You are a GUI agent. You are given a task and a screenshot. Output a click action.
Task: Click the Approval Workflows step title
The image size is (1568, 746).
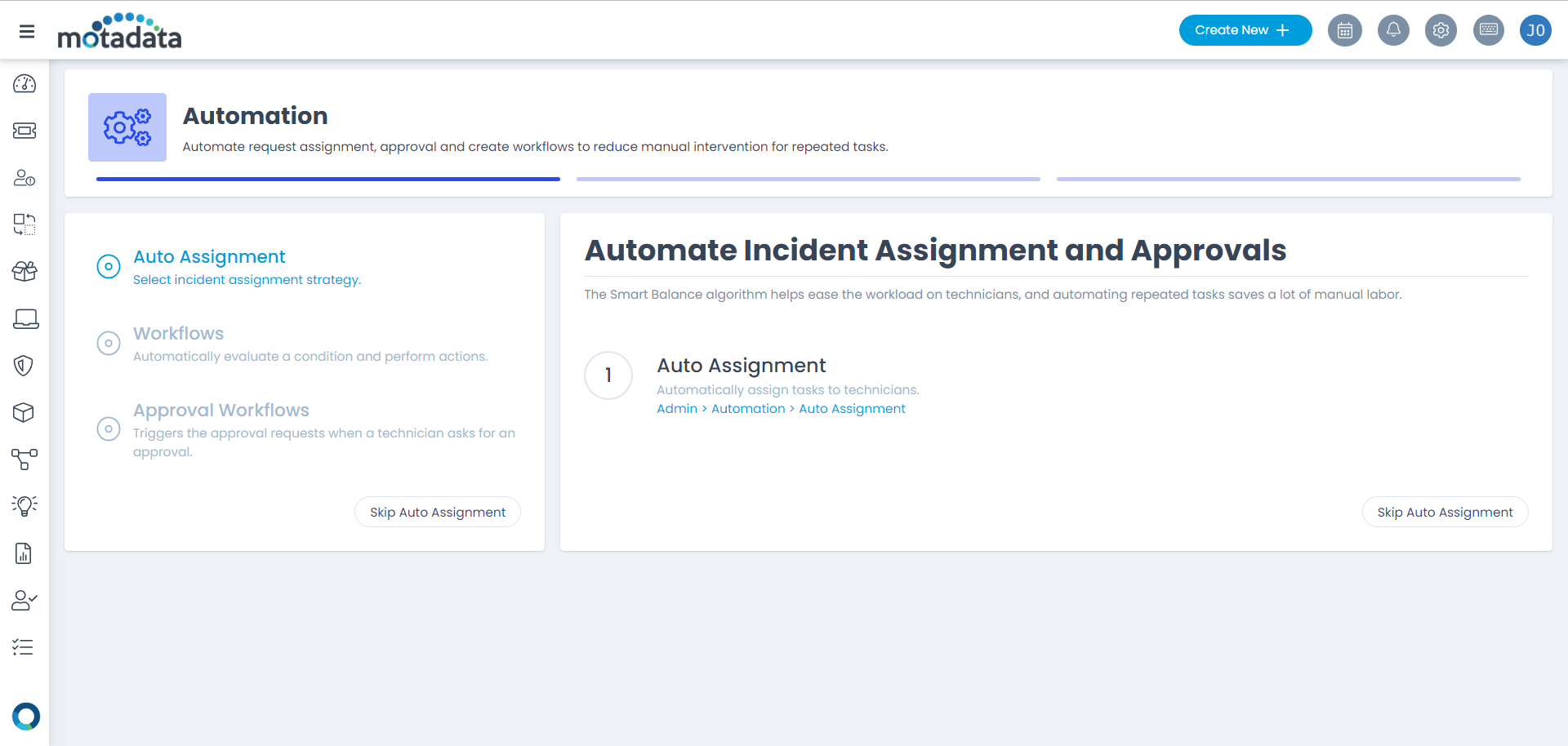pyautogui.click(x=221, y=411)
